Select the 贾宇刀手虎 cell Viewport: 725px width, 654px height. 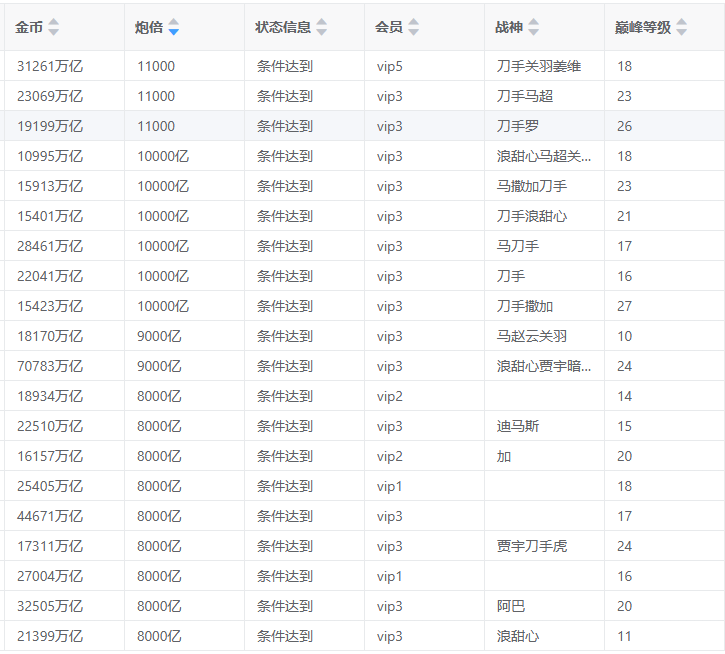click(x=532, y=546)
